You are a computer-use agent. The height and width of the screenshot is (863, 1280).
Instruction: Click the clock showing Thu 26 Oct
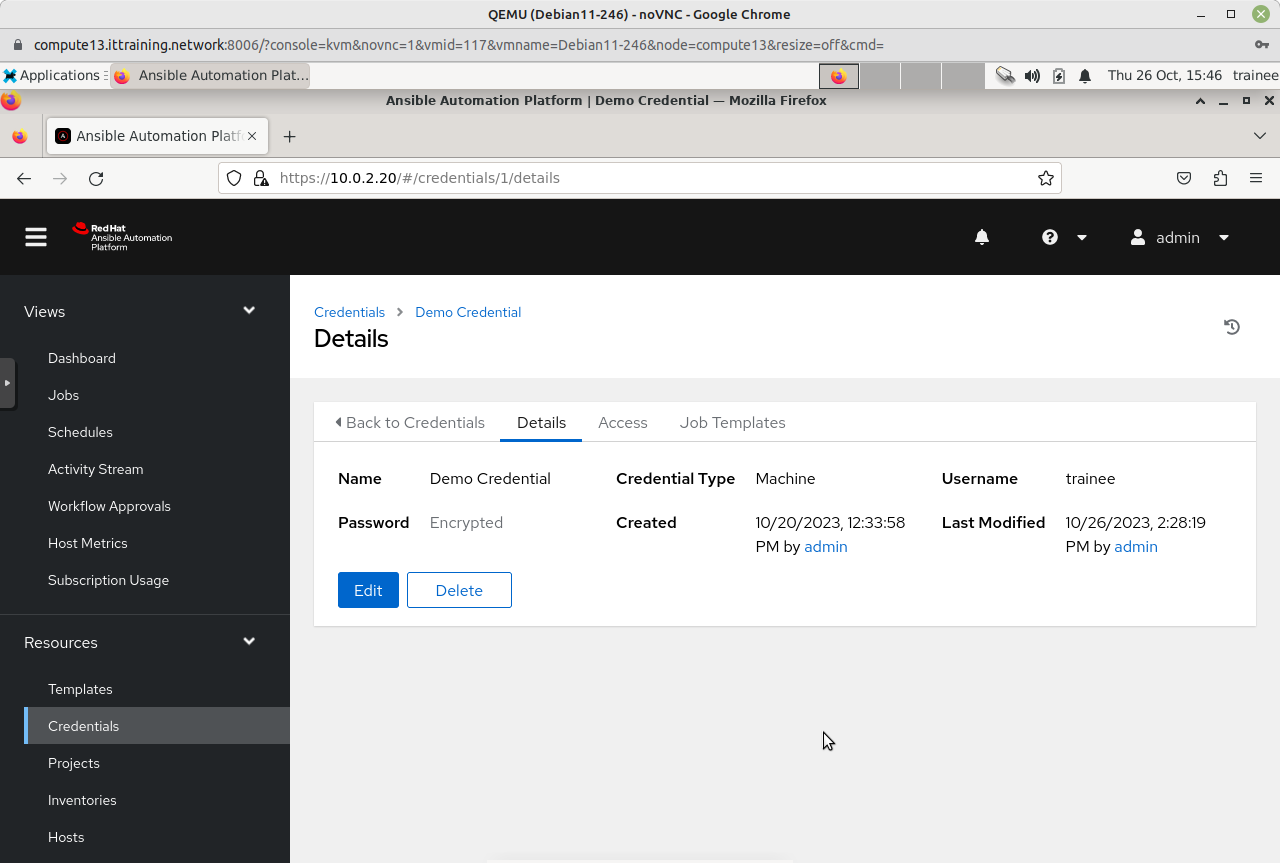pyautogui.click(x=1165, y=75)
